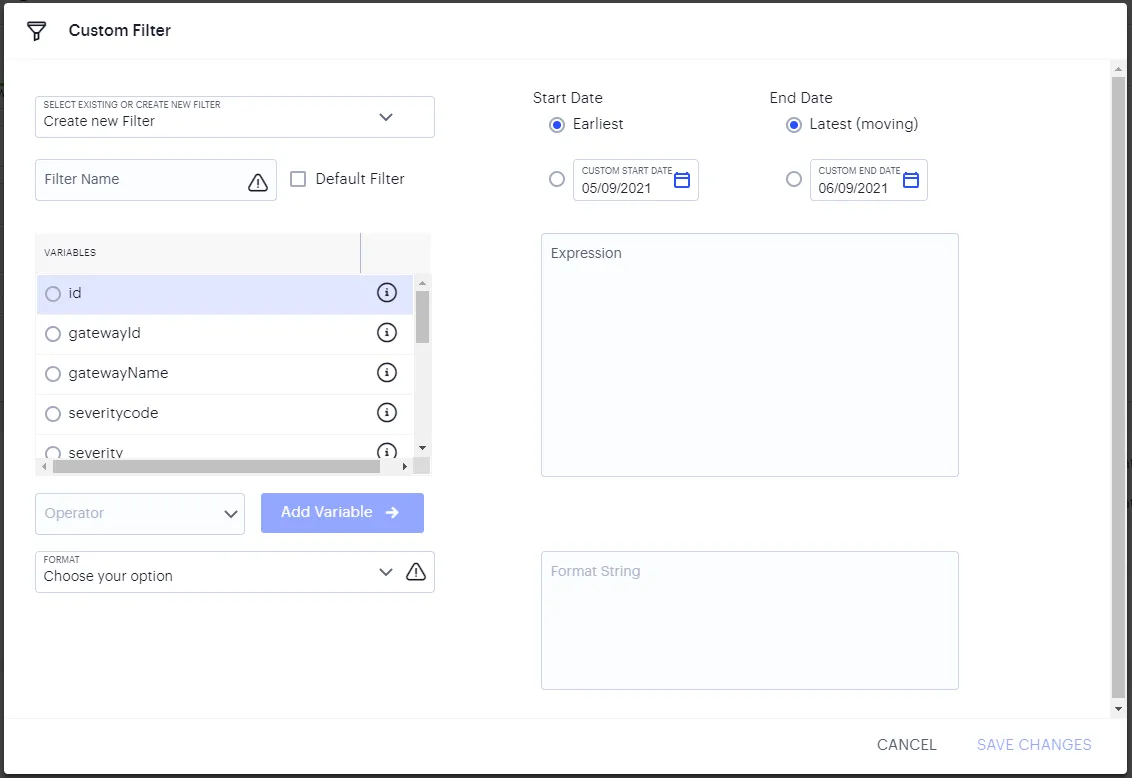
Task: Click the dialog vertical scrollbar
Action: pyautogui.click(x=1118, y=388)
